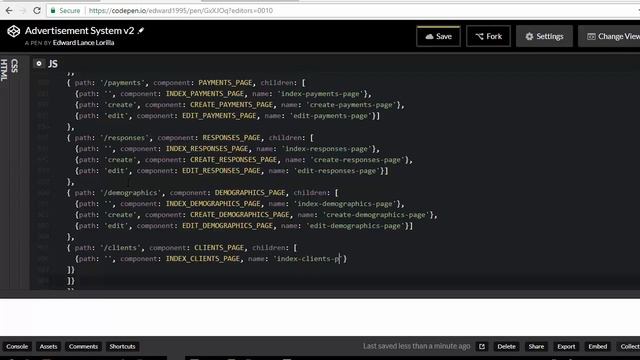The height and width of the screenshot is (360, 640).
Task: Click INDEX_DEMOGRAPHICS_PAGE in code
Action: [213, 204]
